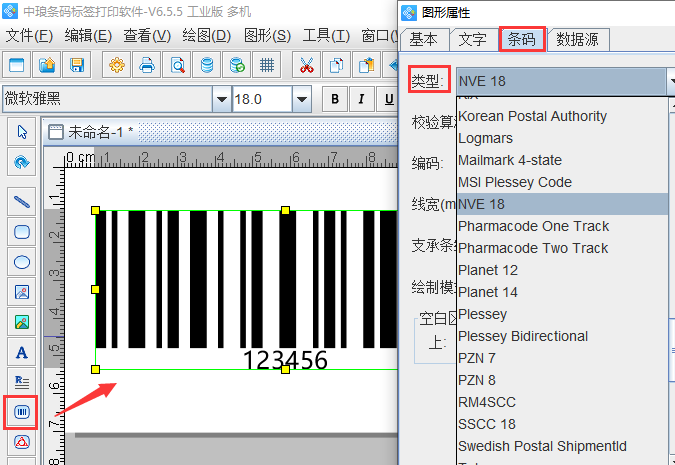
Task: Select the ellipse drawing tool
Action: point(22,262)
